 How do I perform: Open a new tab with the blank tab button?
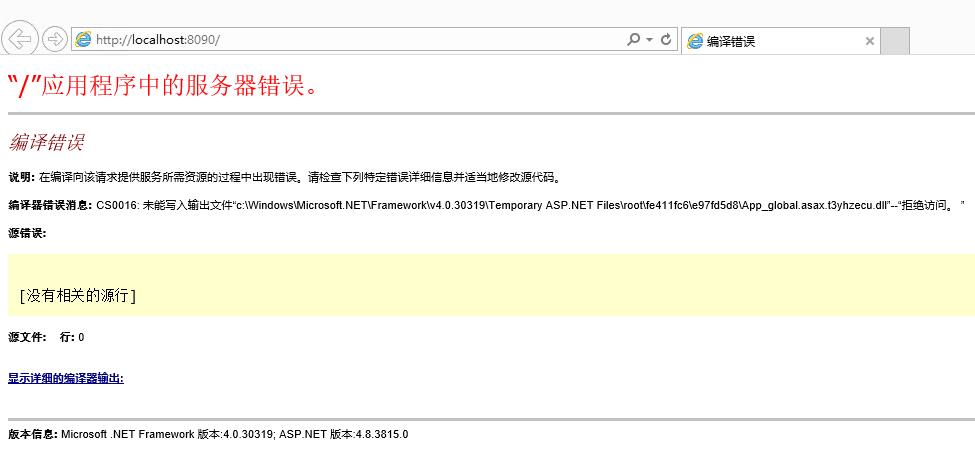coord(895,41)
